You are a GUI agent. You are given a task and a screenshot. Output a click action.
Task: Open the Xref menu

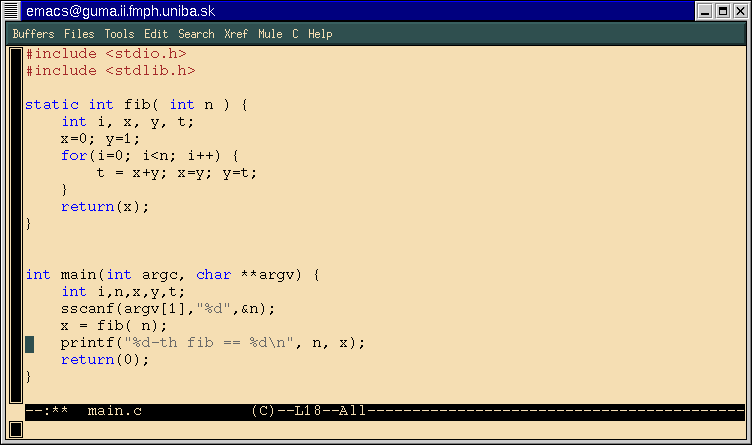[x=236, y=34]
